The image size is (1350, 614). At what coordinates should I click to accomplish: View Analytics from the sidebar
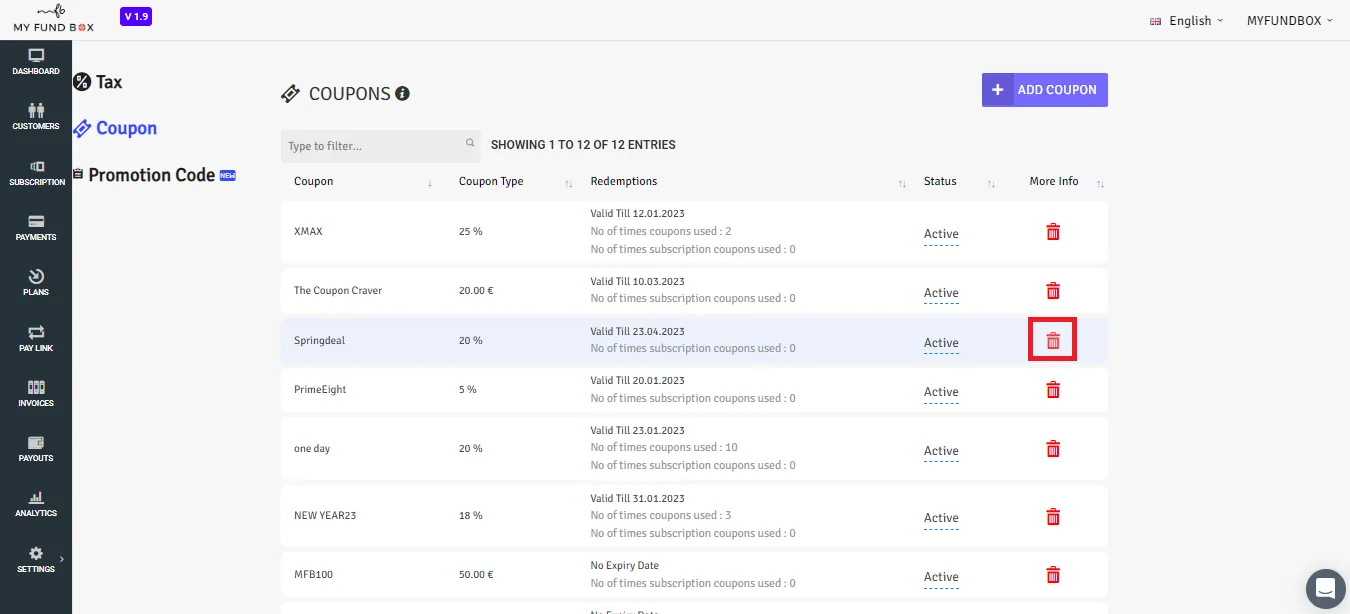pyautogui.click(x=36, y=504)
